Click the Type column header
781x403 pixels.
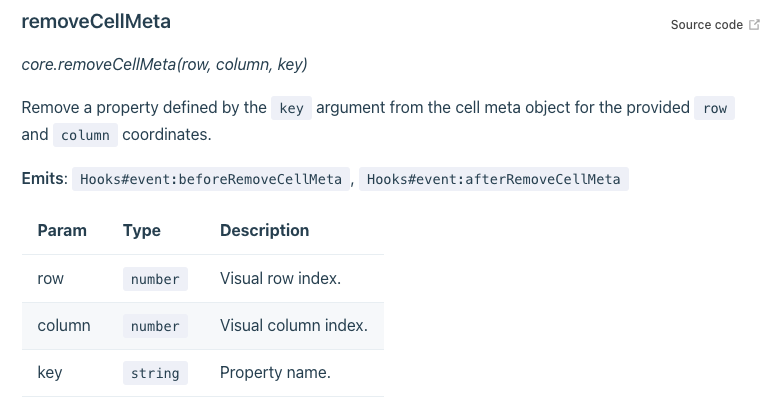tap(141, 231)
